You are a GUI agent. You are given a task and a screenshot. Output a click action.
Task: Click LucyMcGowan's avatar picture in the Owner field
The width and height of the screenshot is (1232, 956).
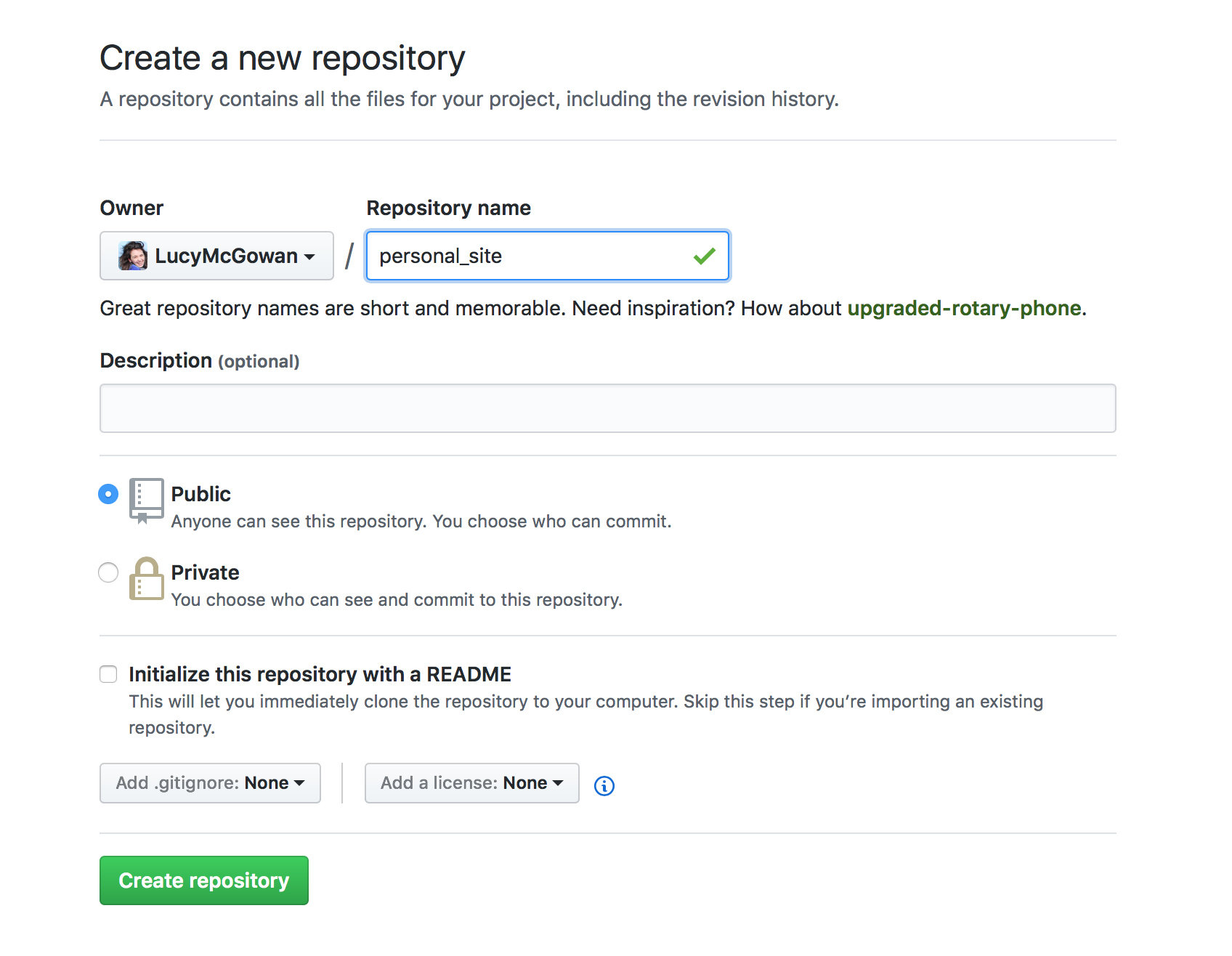[x=133, y=256]
